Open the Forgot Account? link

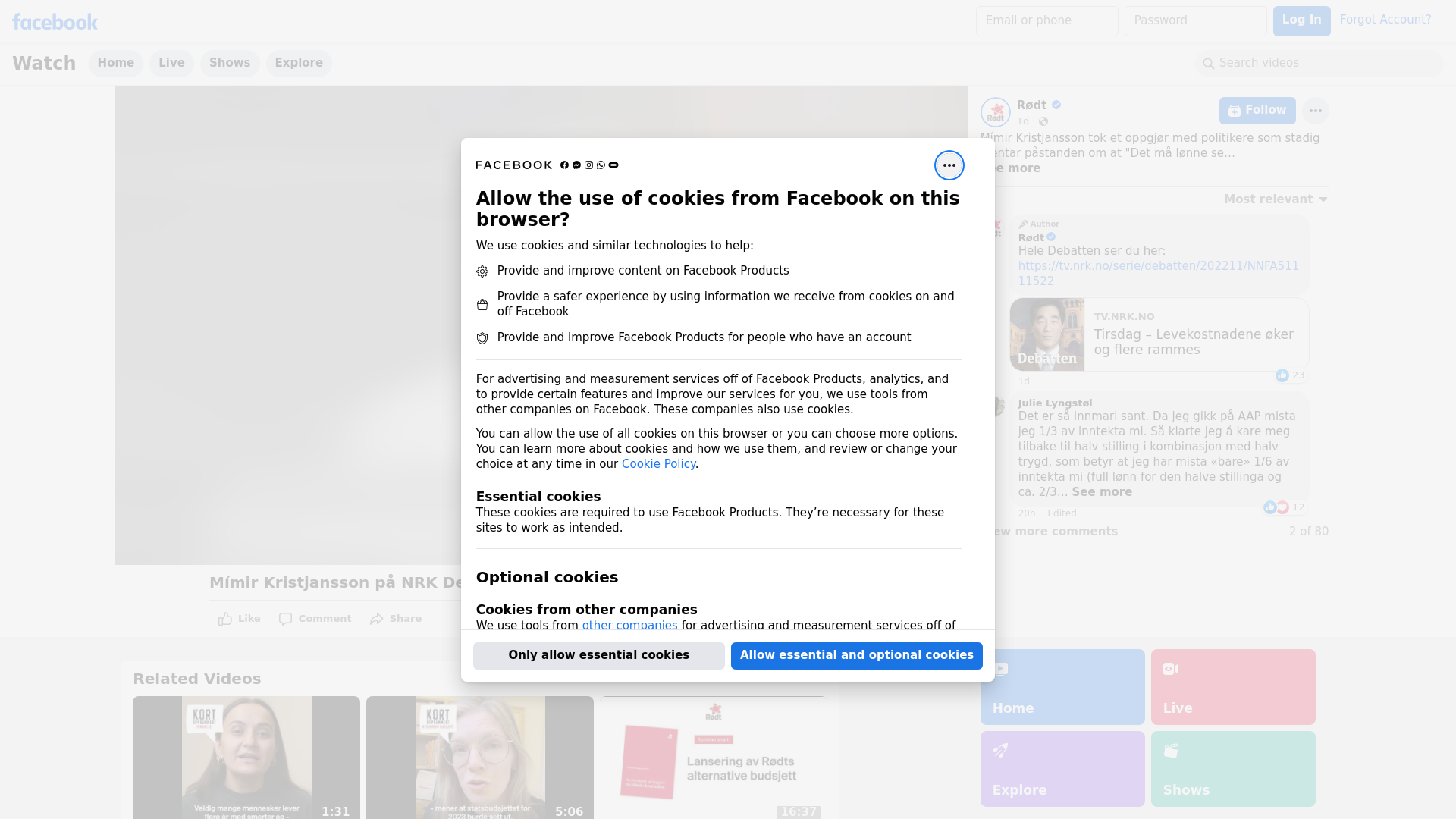pyautogui.click(x=1385, y=20)
